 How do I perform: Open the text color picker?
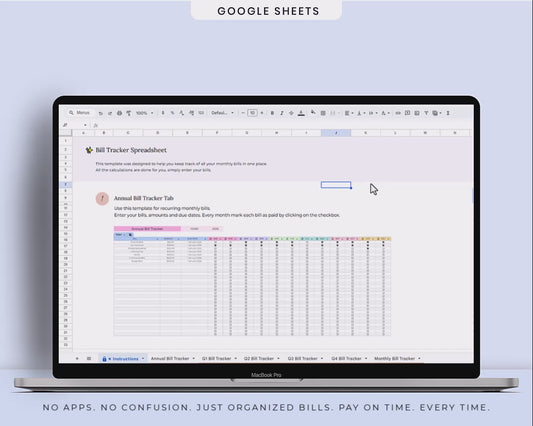point(301,113)
